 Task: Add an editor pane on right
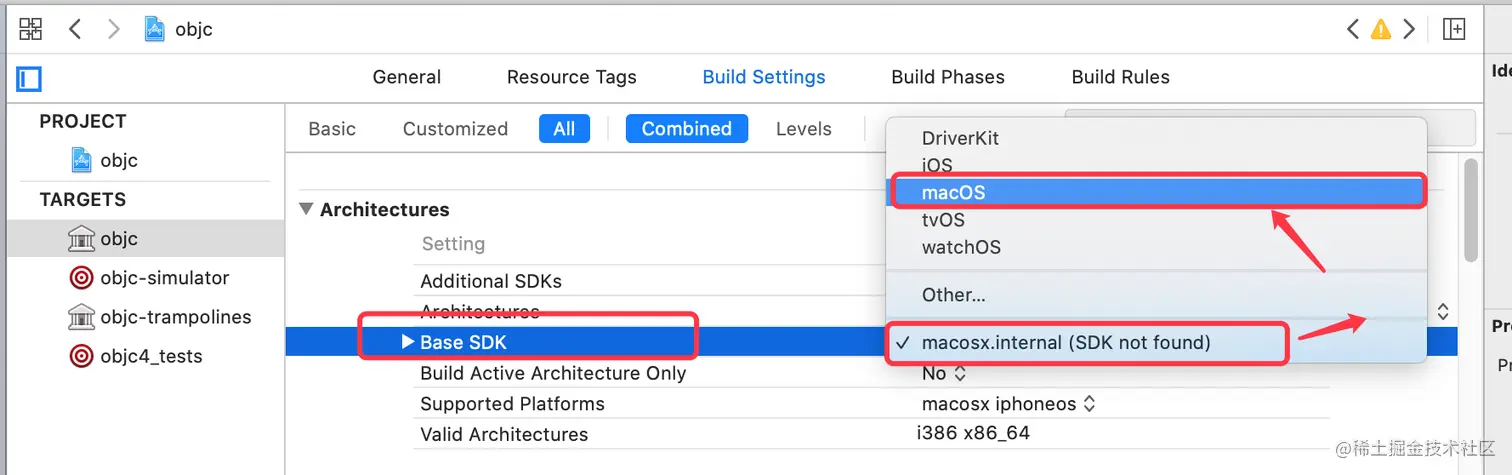1454,29
